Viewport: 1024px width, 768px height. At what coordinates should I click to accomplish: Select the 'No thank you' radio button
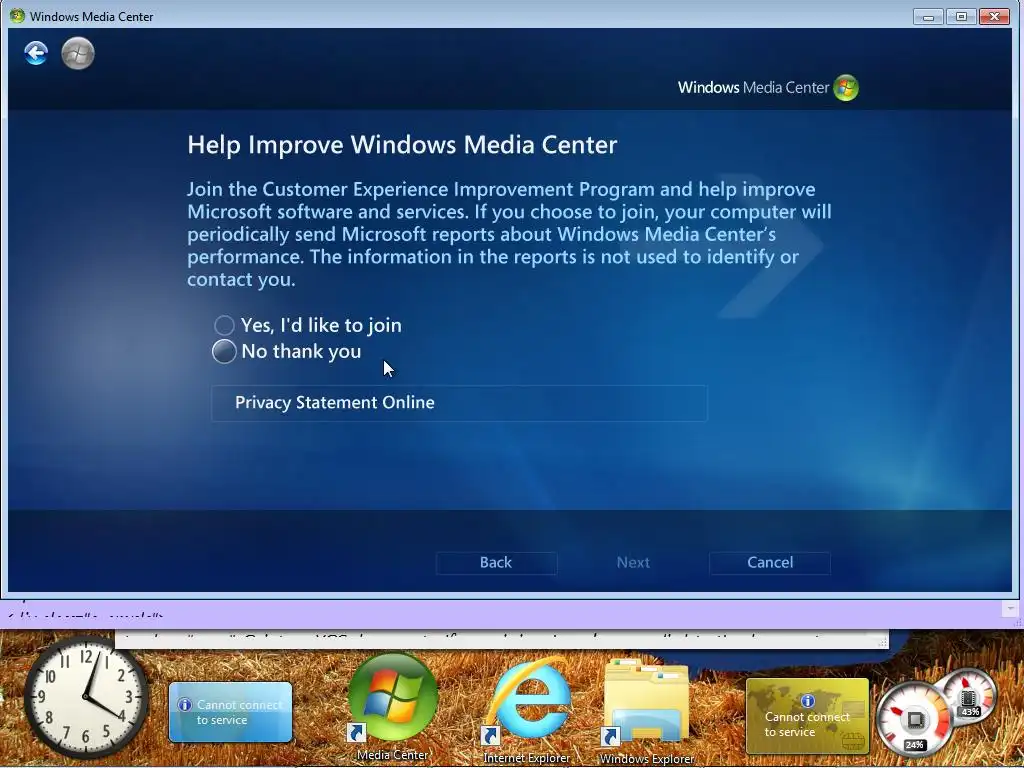(x=224, y=351)
